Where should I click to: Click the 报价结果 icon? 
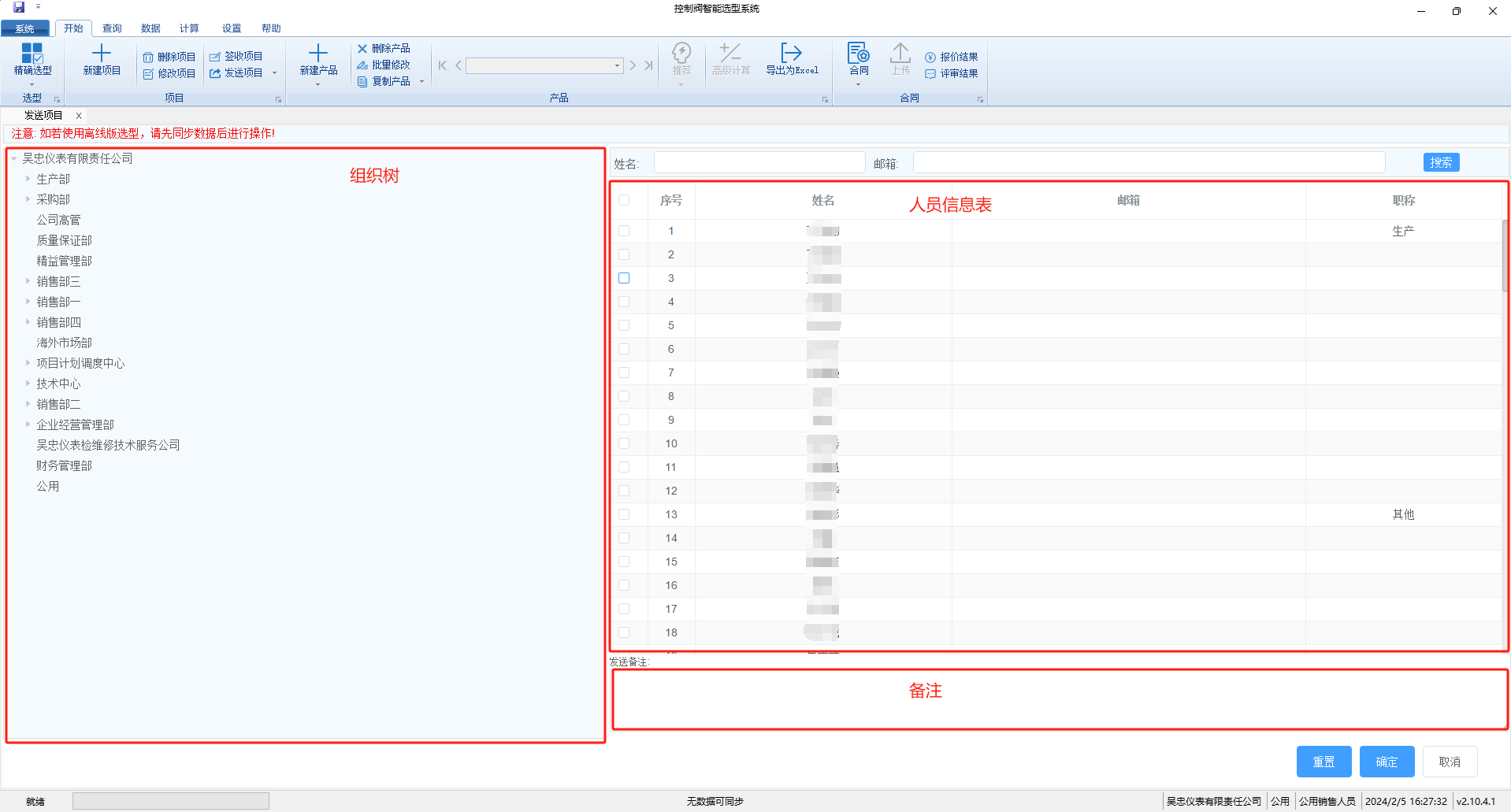pos(930,57)
